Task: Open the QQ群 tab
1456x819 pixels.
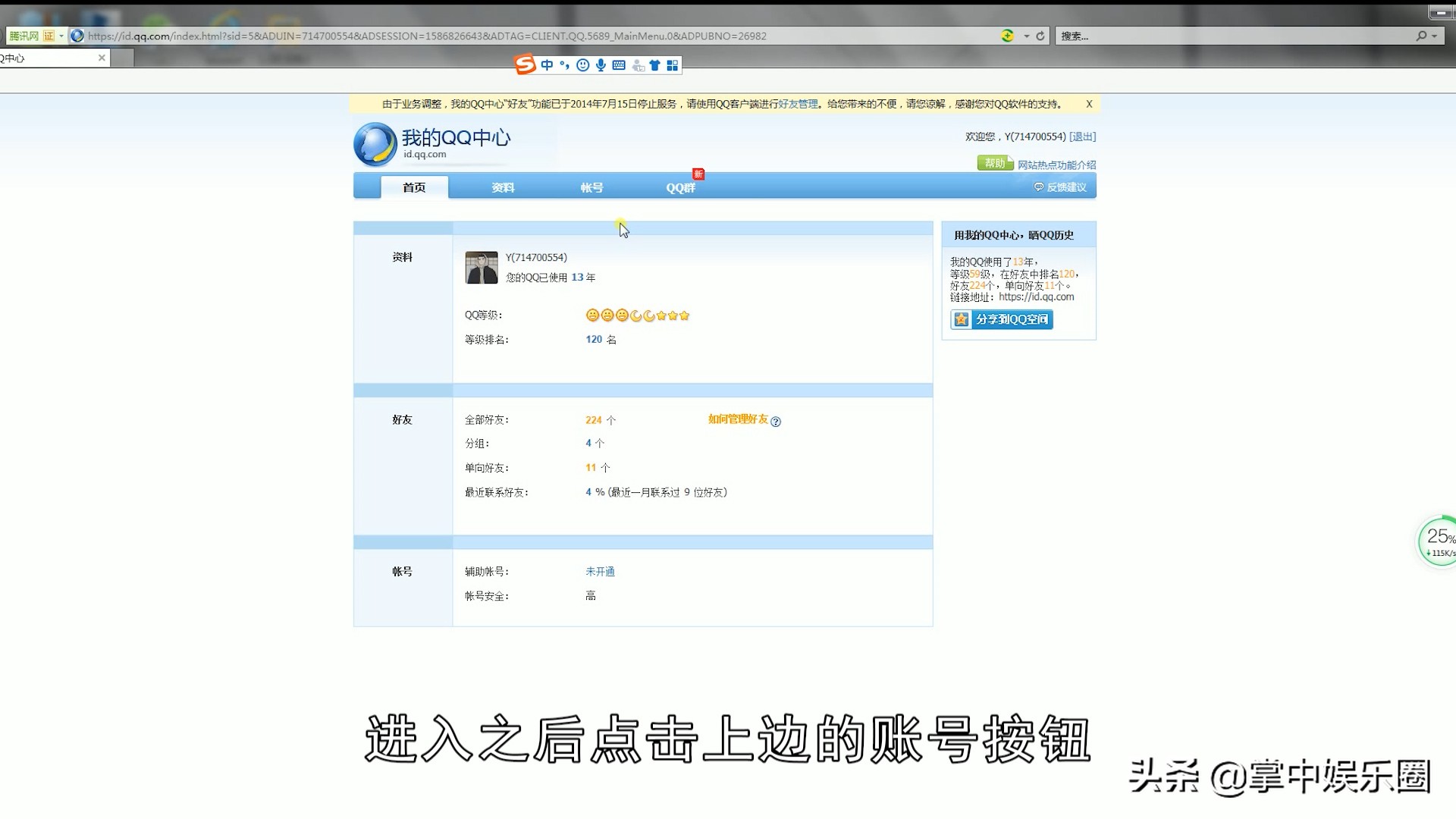Action: 680,187
